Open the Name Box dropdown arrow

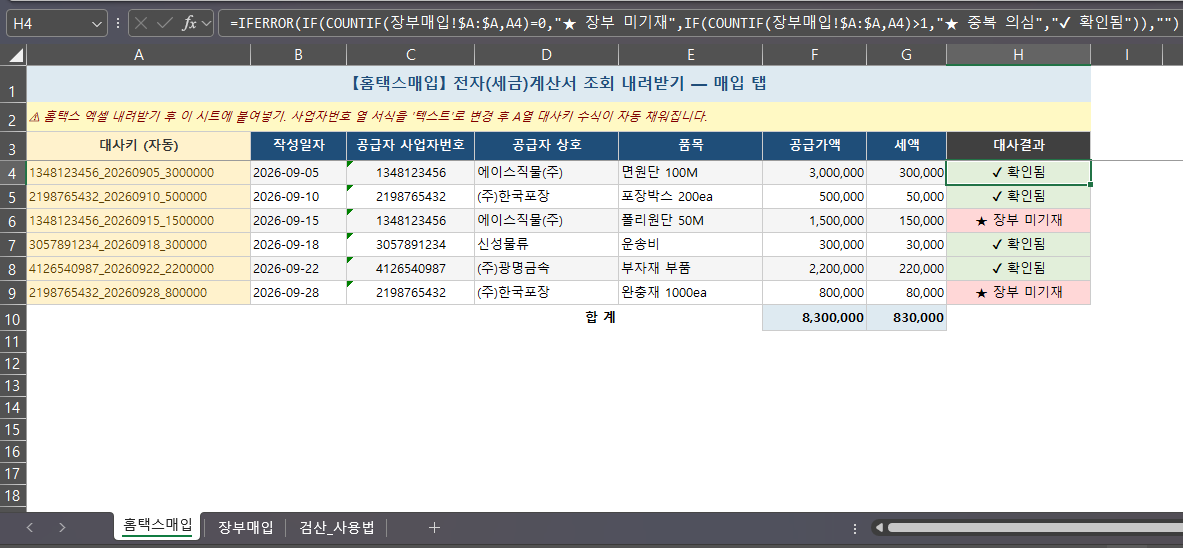click(x=97, y=23)
